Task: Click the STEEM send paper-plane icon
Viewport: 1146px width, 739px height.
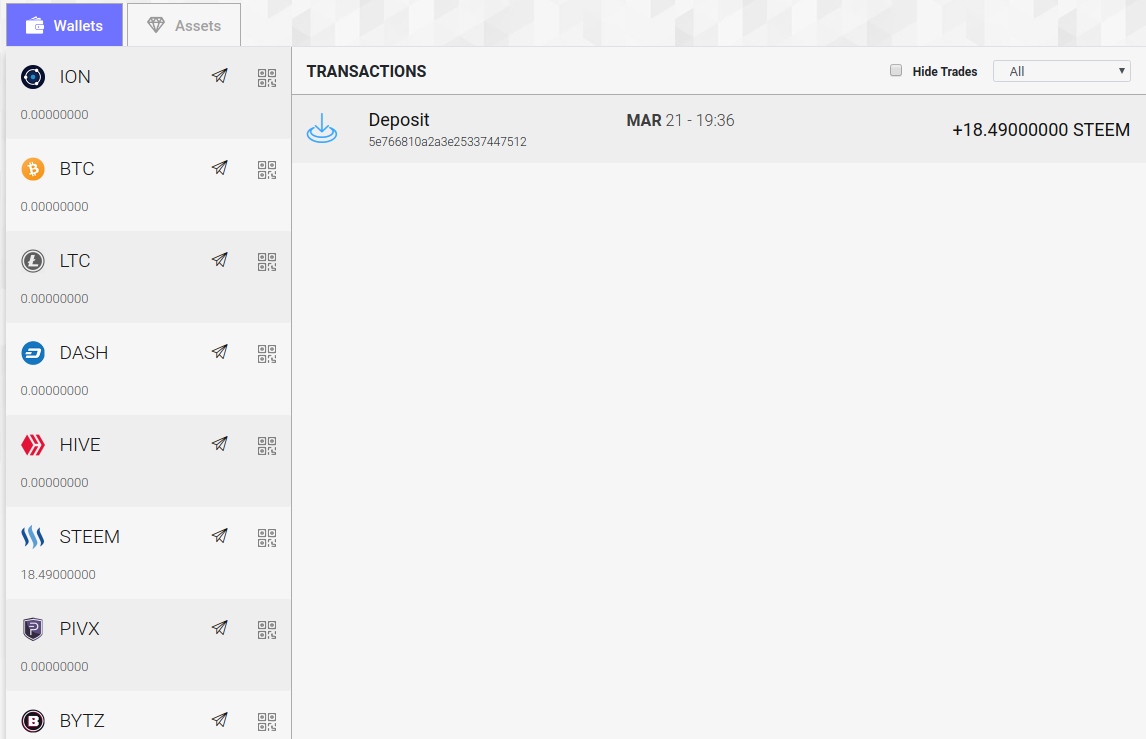Action: [219, 537]
